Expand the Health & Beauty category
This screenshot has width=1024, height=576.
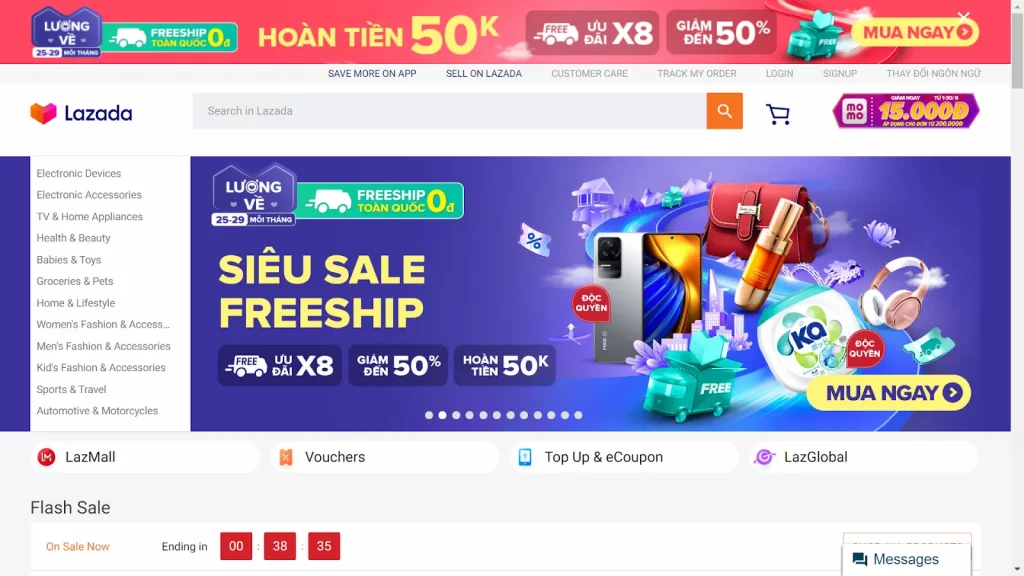pyautogui.click(x=73, y=238)
